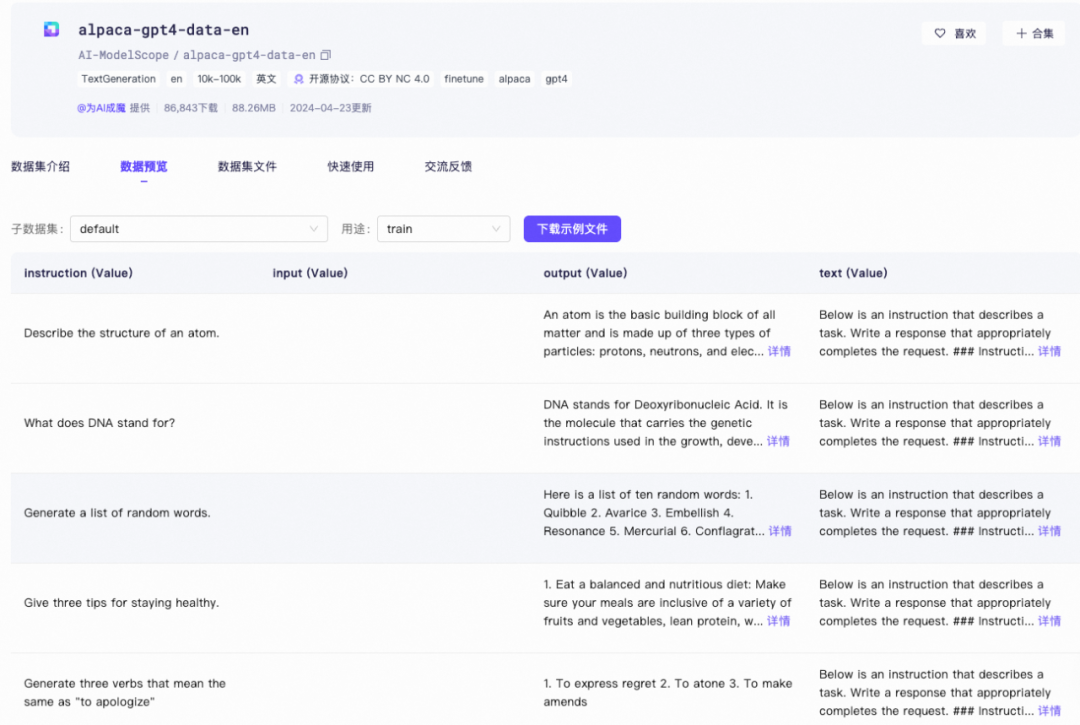This screenshot has width=1080, height=725.
Task: Click the text (Value) column header
Action: [853, 273]
